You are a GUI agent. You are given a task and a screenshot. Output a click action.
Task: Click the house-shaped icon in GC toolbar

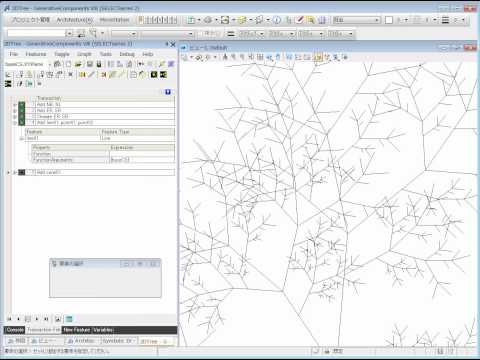pos(57,64)
